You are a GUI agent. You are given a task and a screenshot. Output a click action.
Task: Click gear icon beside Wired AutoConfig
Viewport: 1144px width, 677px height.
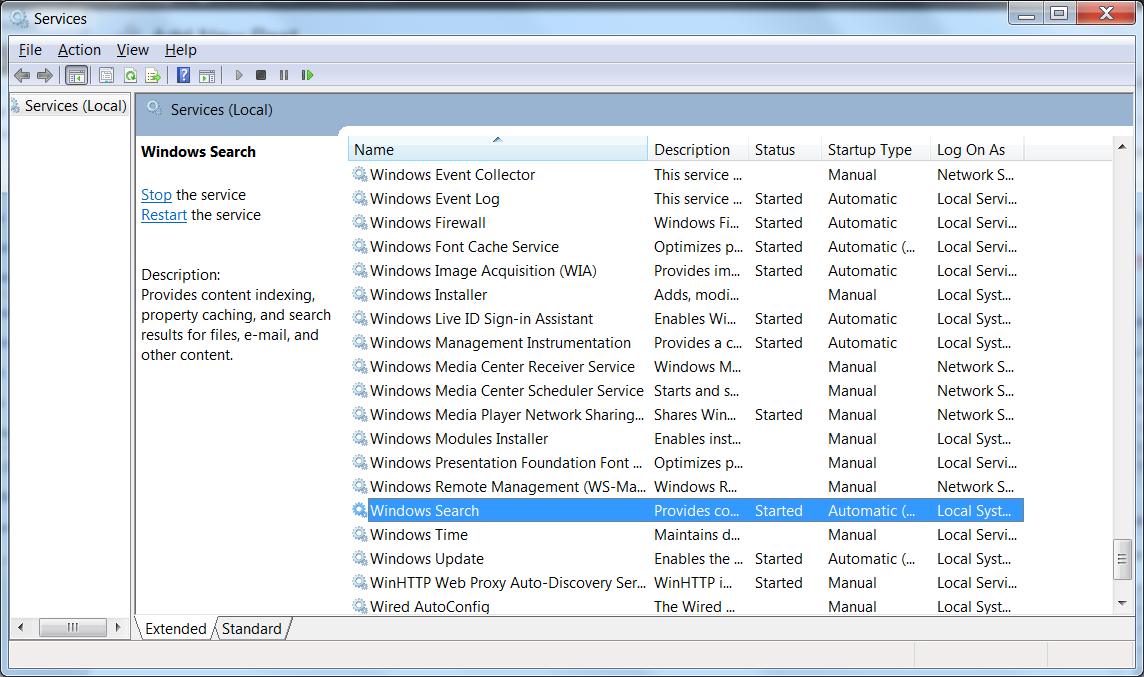[x=360, y=606]
